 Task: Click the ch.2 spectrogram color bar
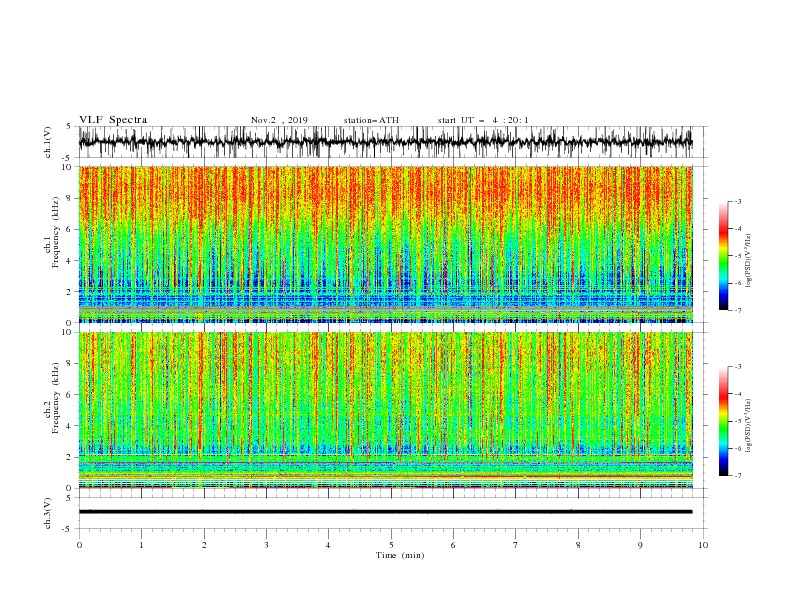724,421
